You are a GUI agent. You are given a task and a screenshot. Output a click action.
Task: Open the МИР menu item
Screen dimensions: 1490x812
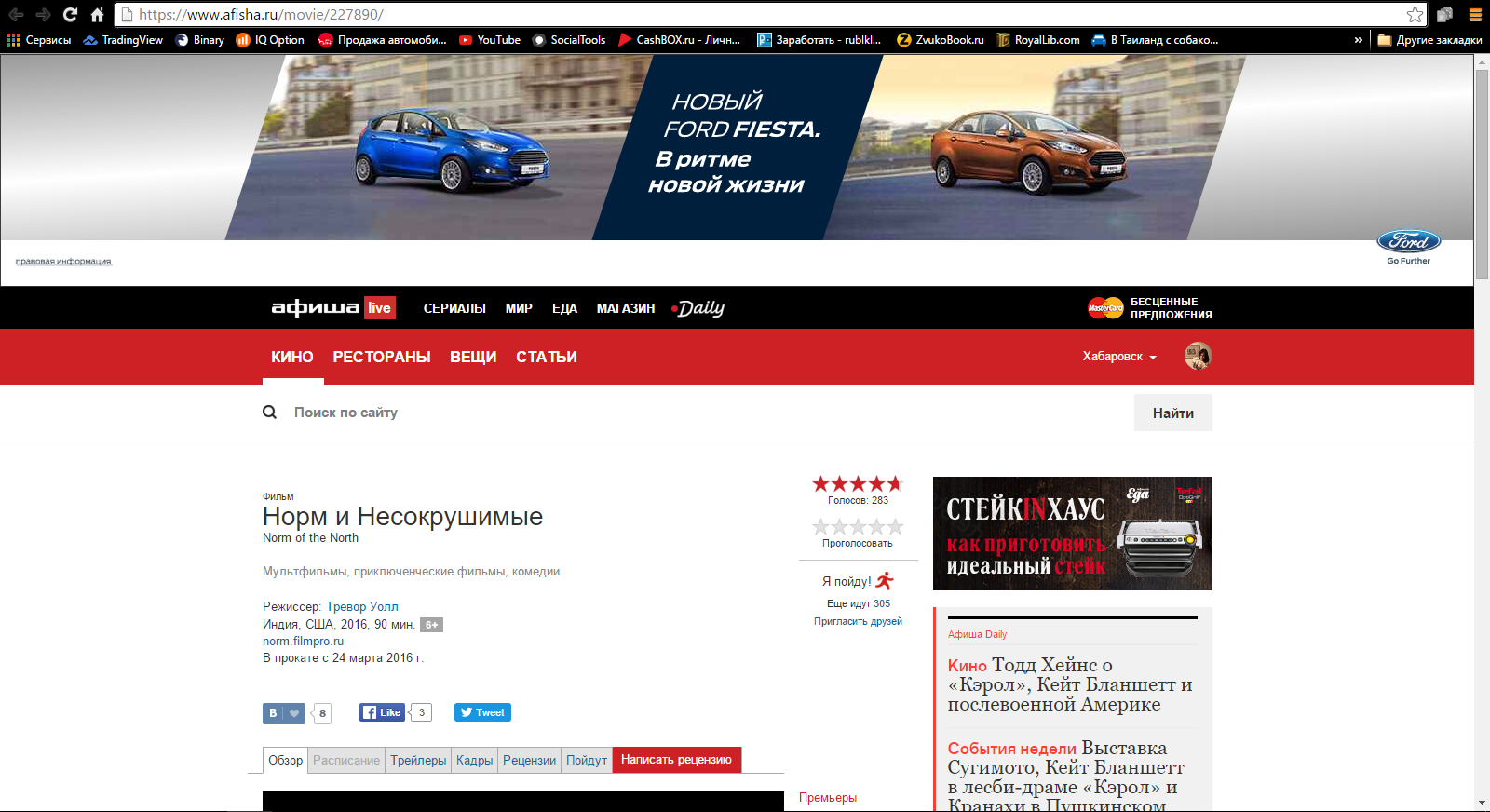pos(519,308)
